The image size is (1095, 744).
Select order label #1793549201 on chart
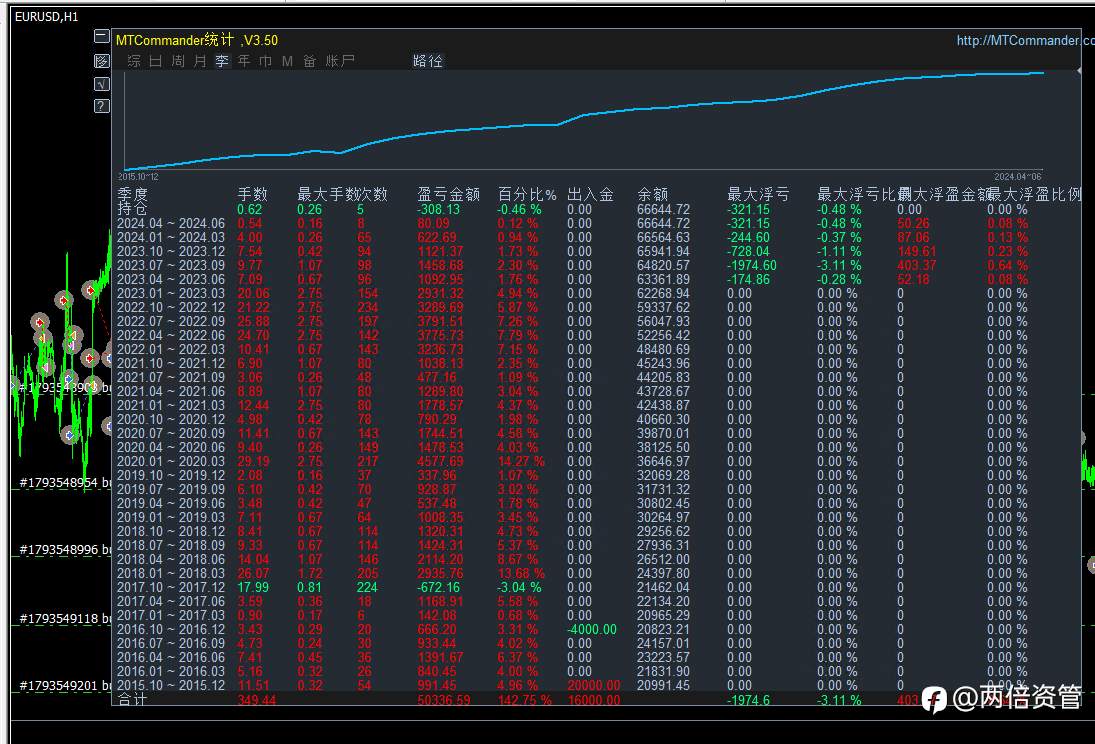click(x=65, y=685)
